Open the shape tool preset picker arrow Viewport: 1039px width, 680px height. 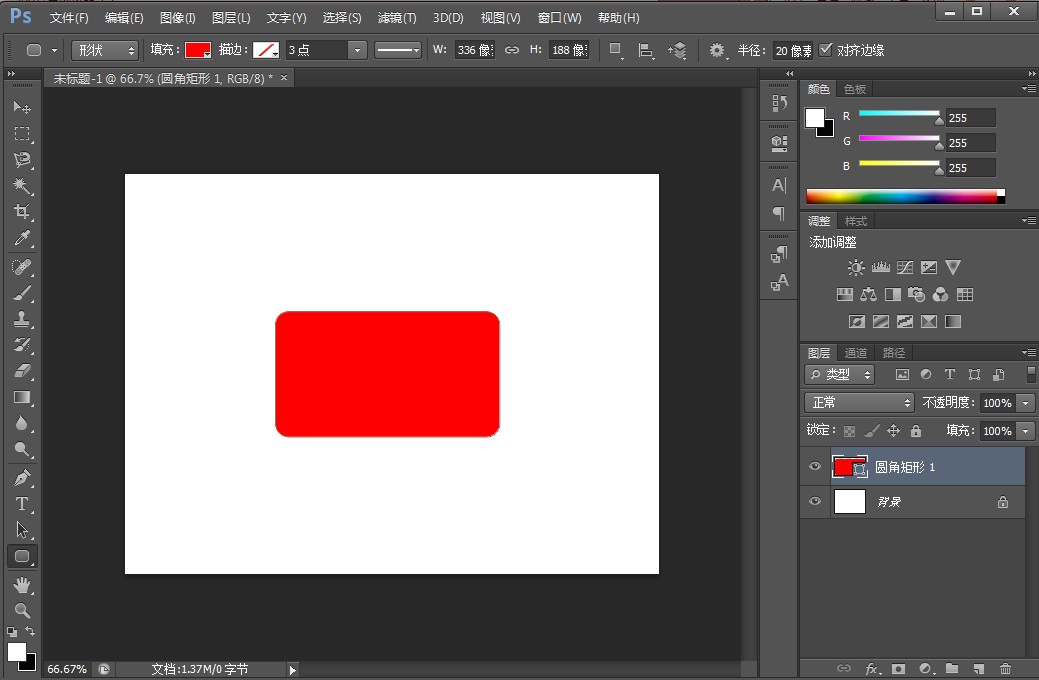point(54,50)
